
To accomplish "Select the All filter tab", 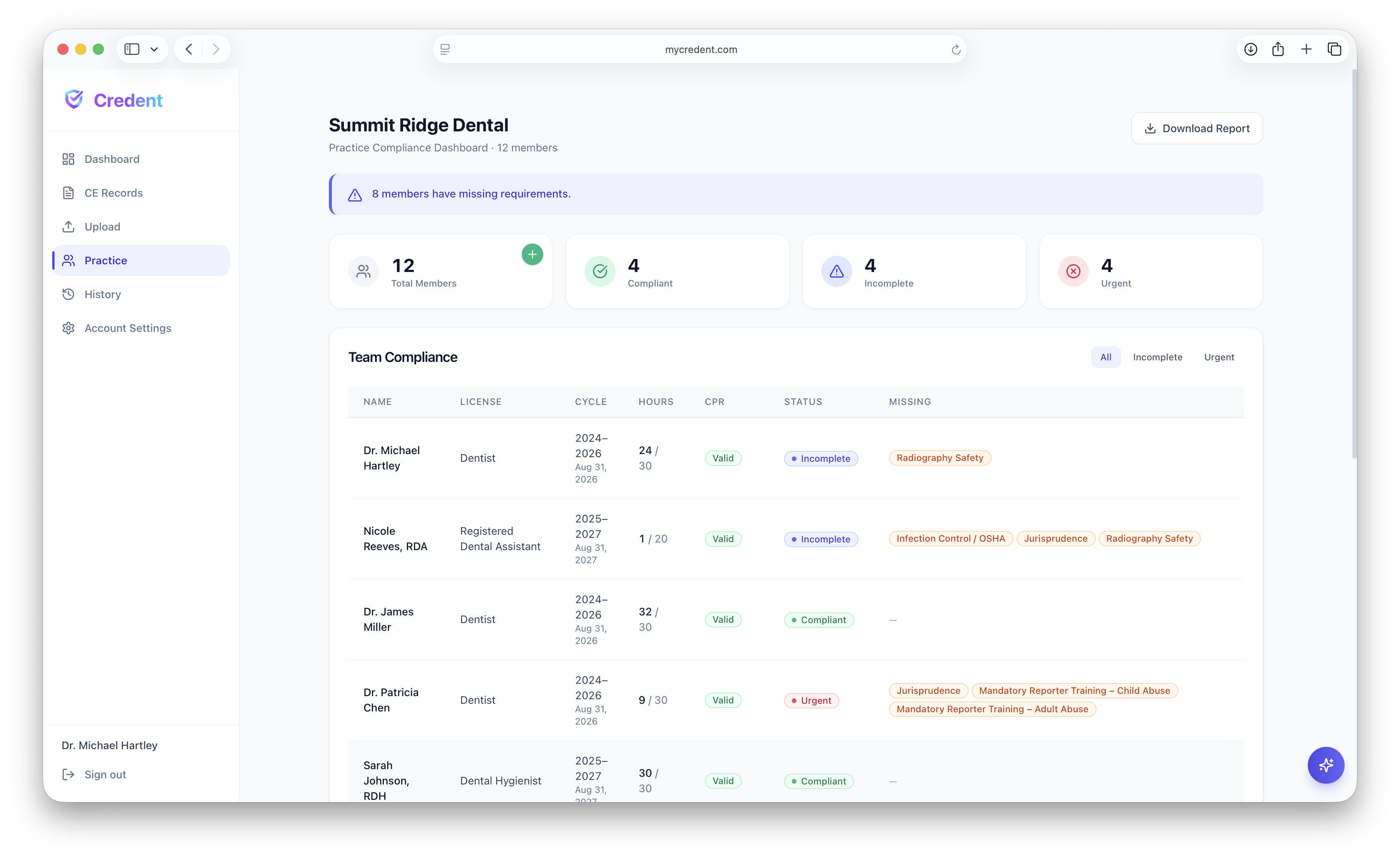I will [1106, 357].
